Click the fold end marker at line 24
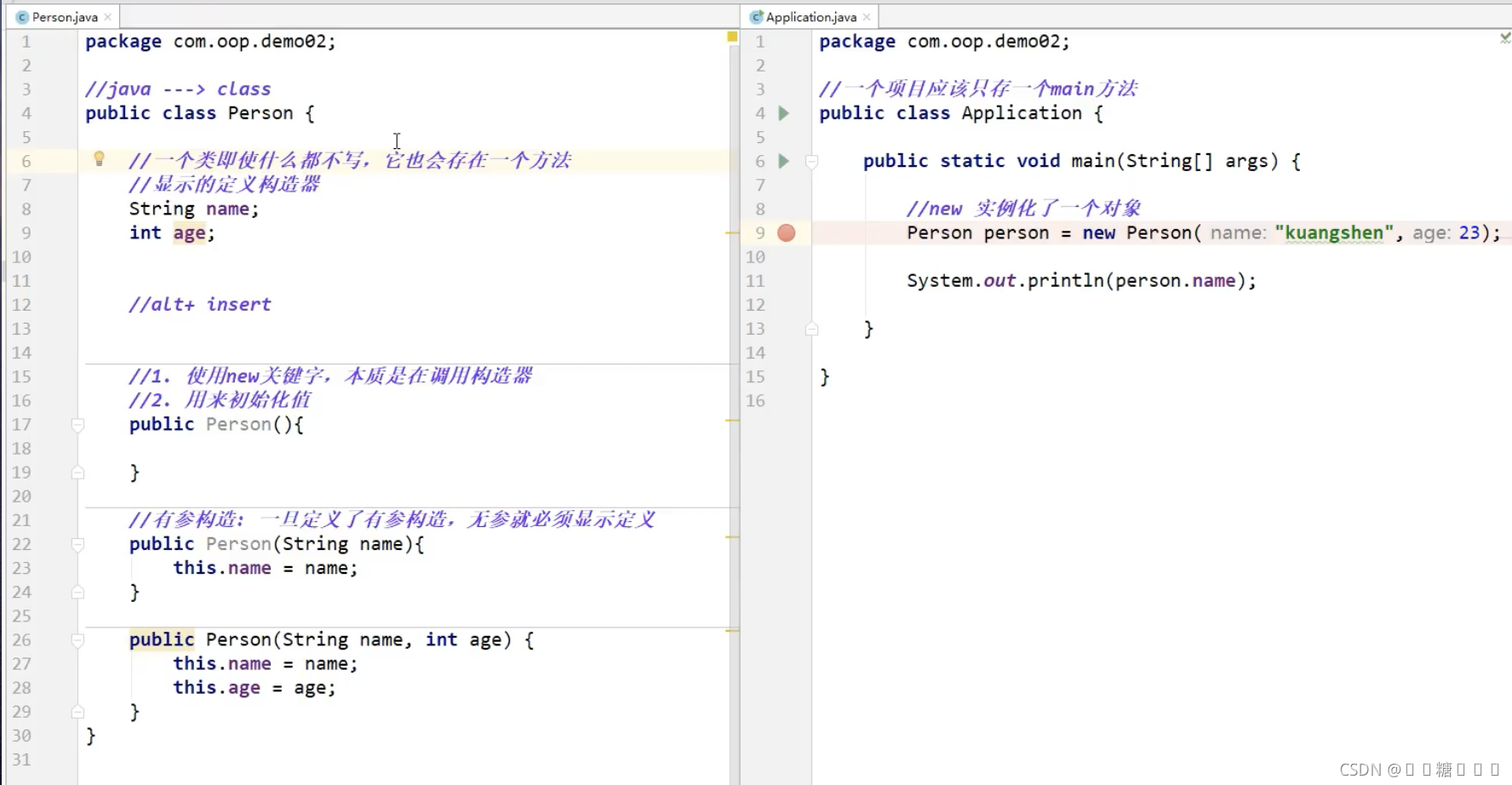The height and width of the screenshot is (785, 1512). coord(77,592)
